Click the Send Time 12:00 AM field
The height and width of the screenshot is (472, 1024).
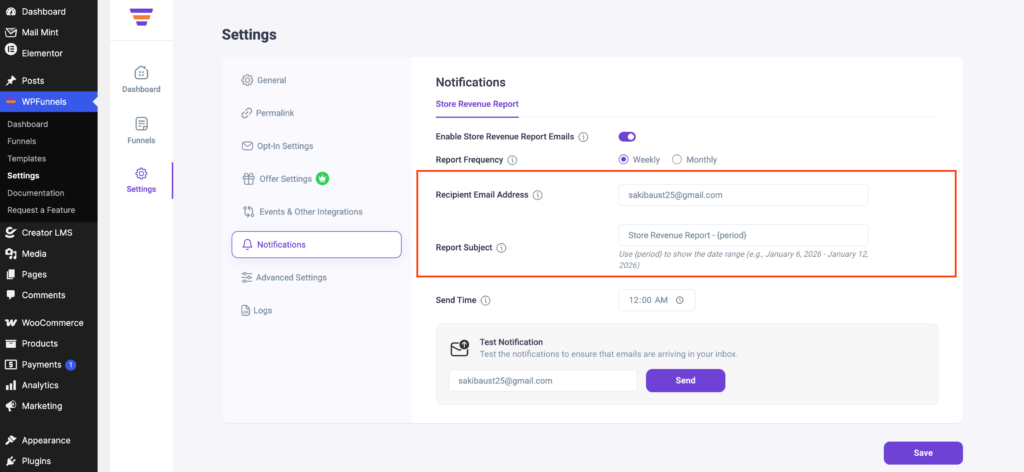click(657, 300)
